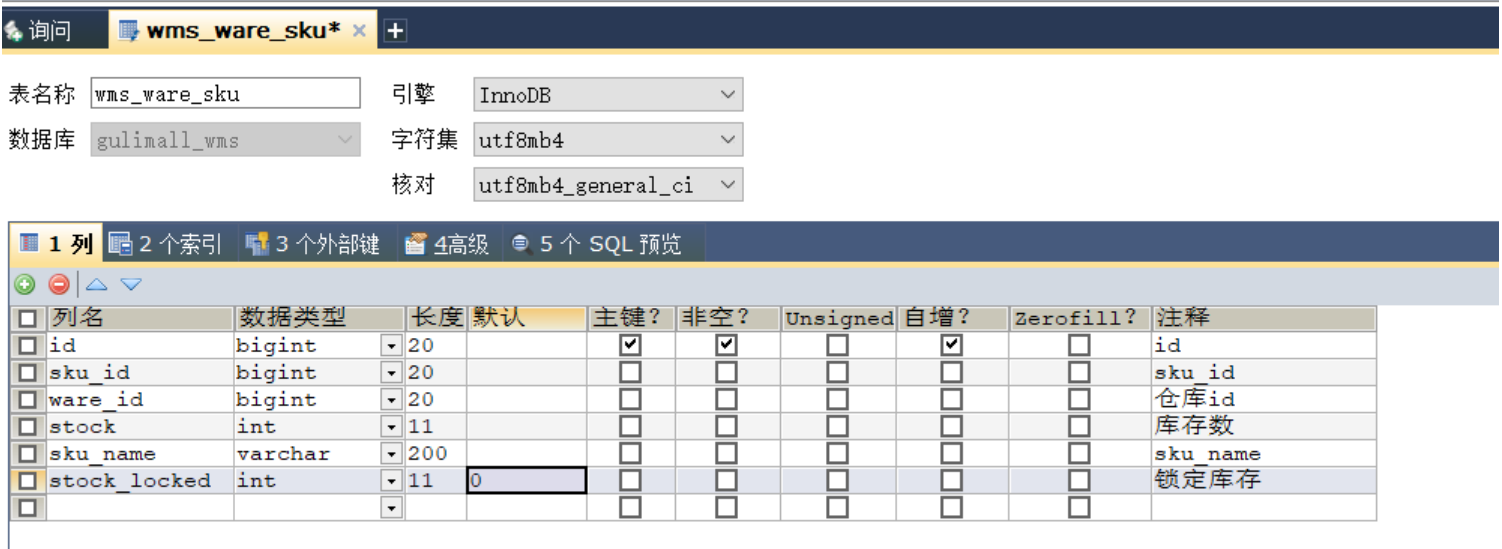Open data type dropdown for ware_id row
The height and width of the screenshot is (549, 1502).
(x=391, y=400)
